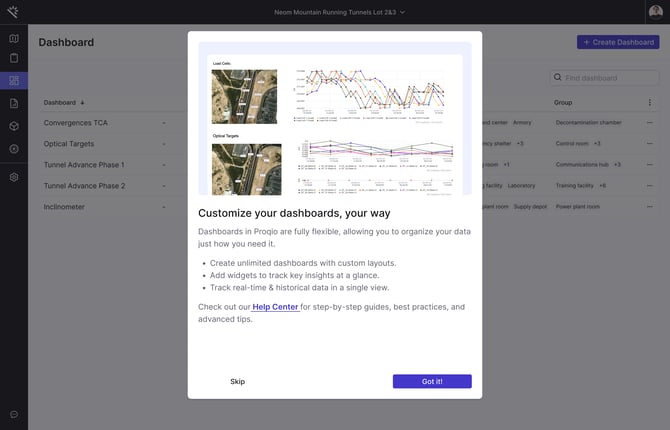Open the Tunnel Advance Phase 2 dashboard
670x430 pixels.
click(x=84, y=186)
